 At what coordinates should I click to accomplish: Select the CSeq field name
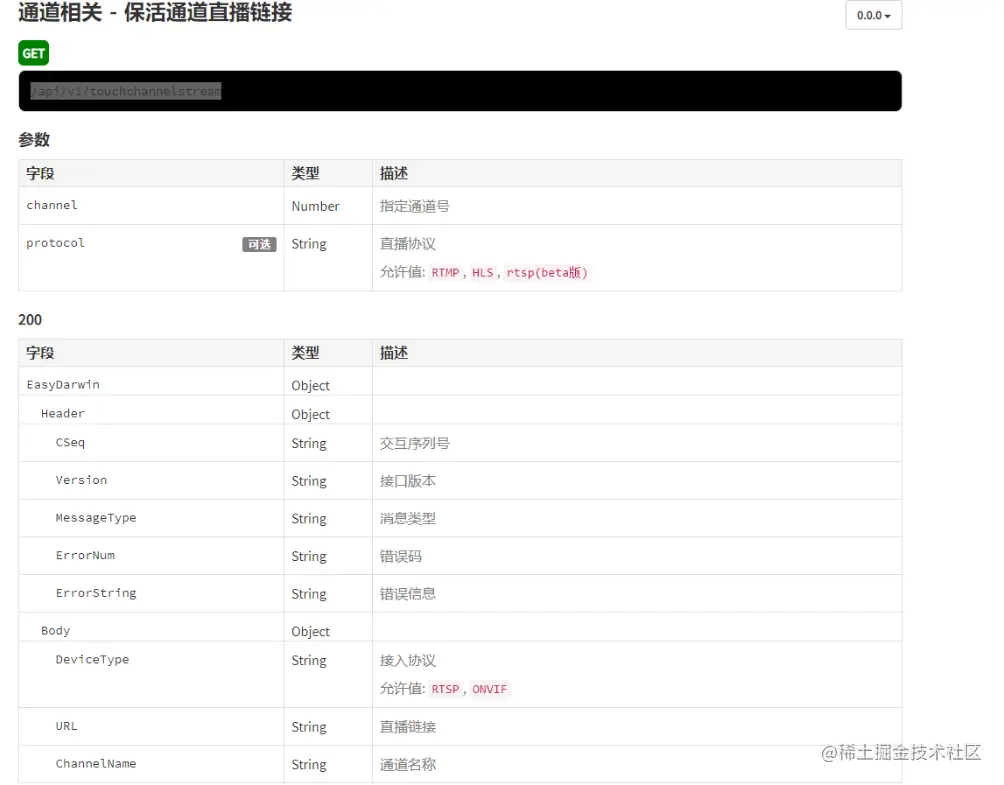(x=70, y=442)
